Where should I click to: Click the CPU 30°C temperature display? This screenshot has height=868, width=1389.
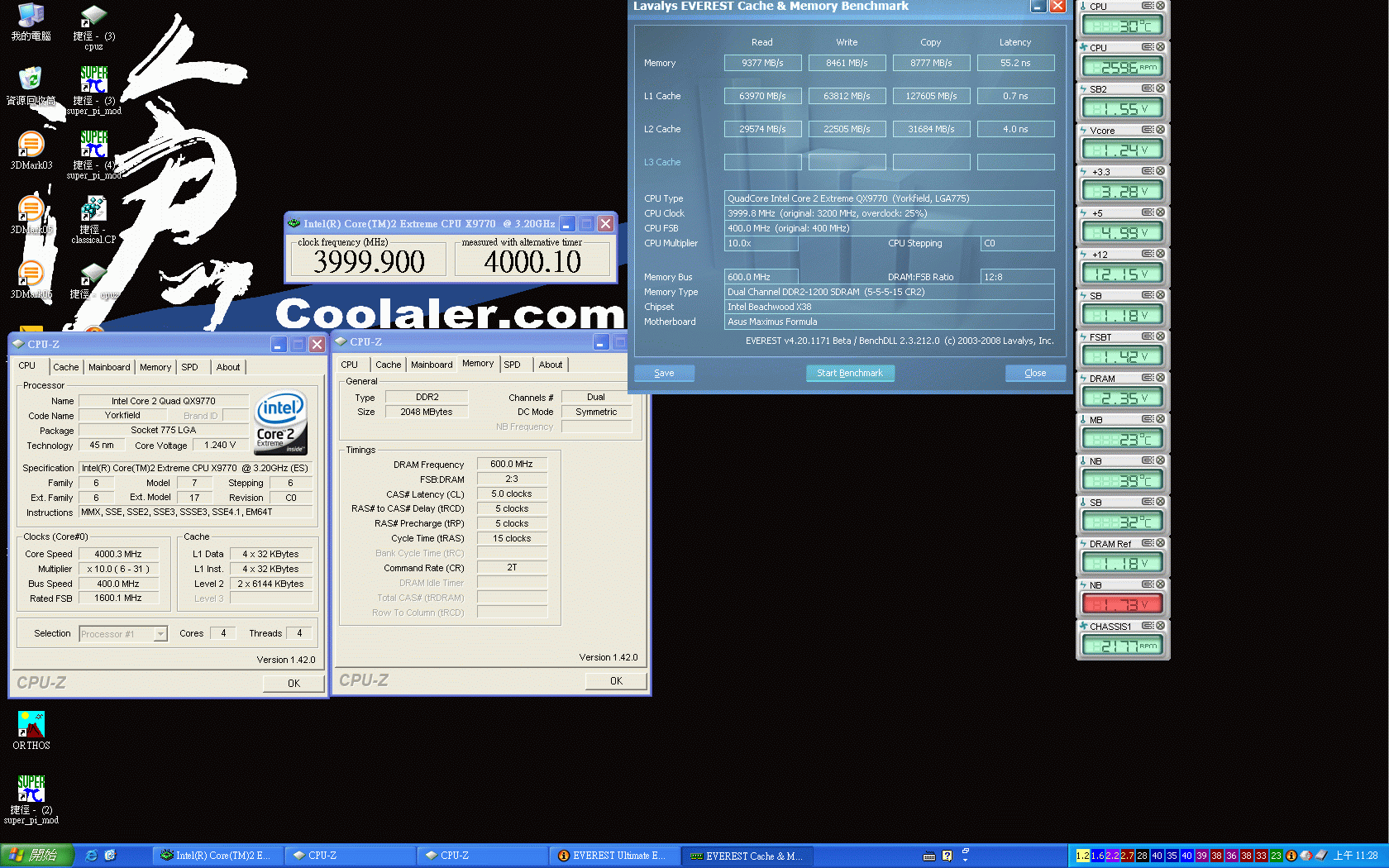[1123, 26]
